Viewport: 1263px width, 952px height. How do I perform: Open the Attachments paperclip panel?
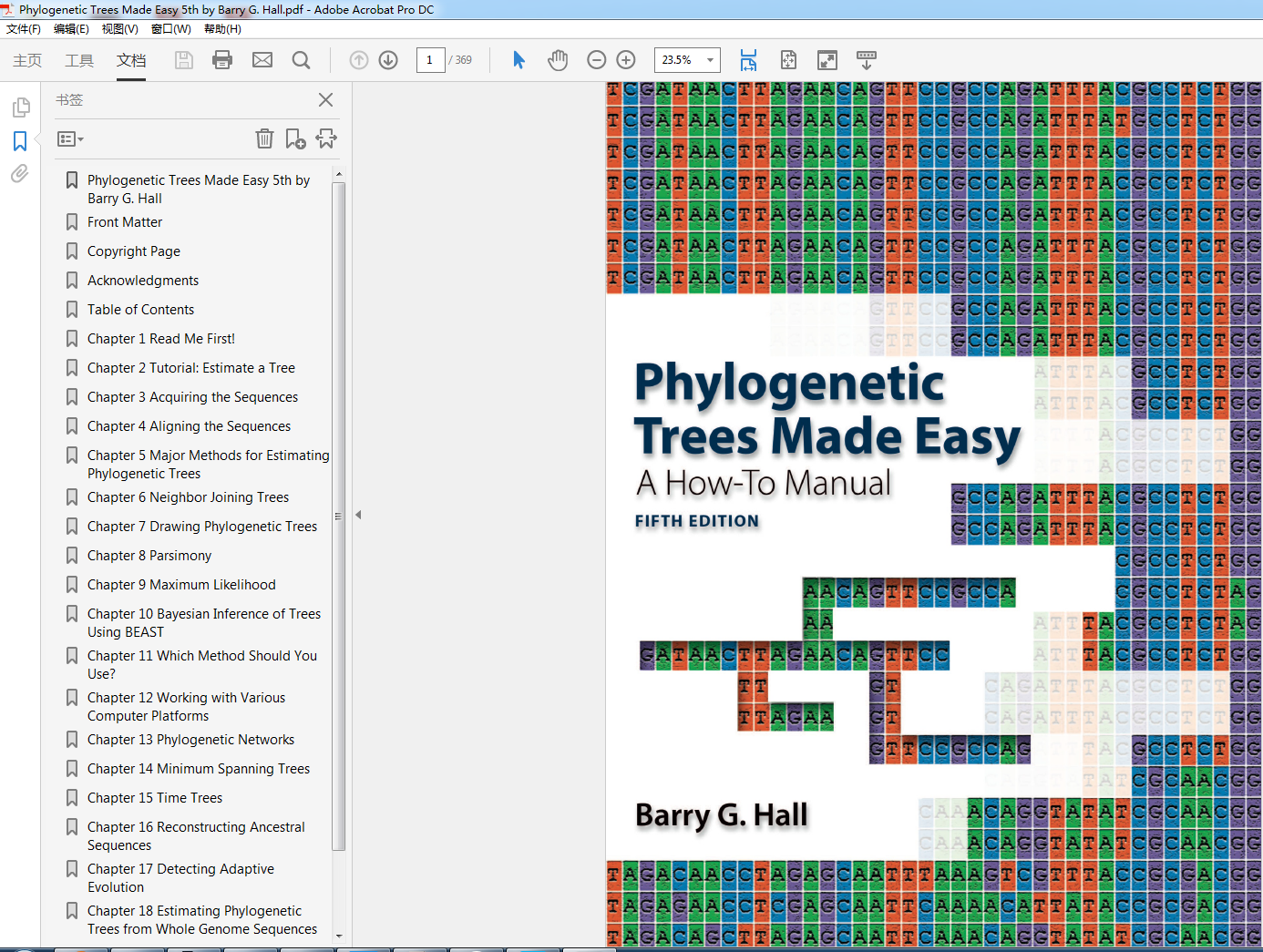[x=20, y=173]
